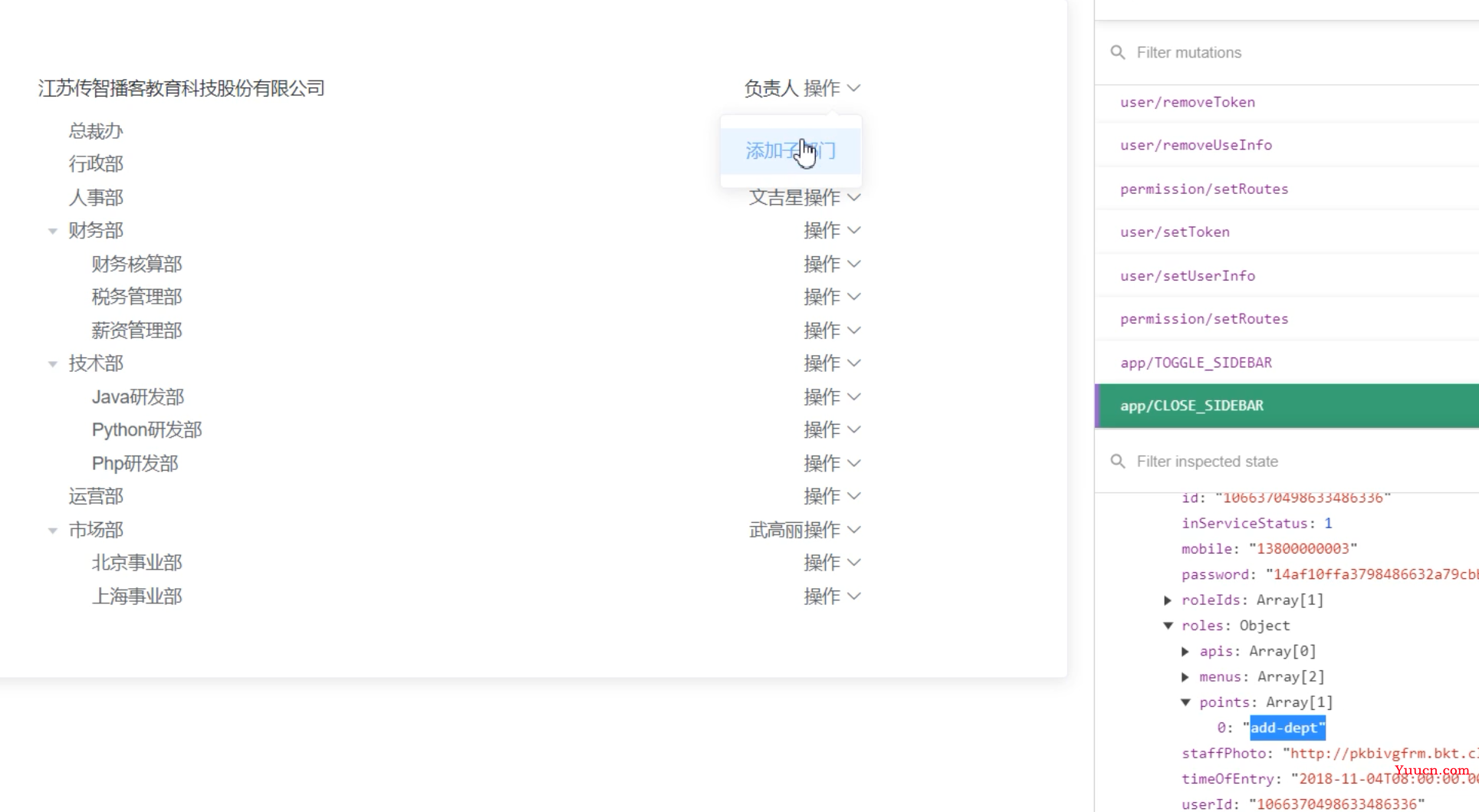Select the 行政部 department node
This screenshot has height=812, width=1479.
coord(96,163)
